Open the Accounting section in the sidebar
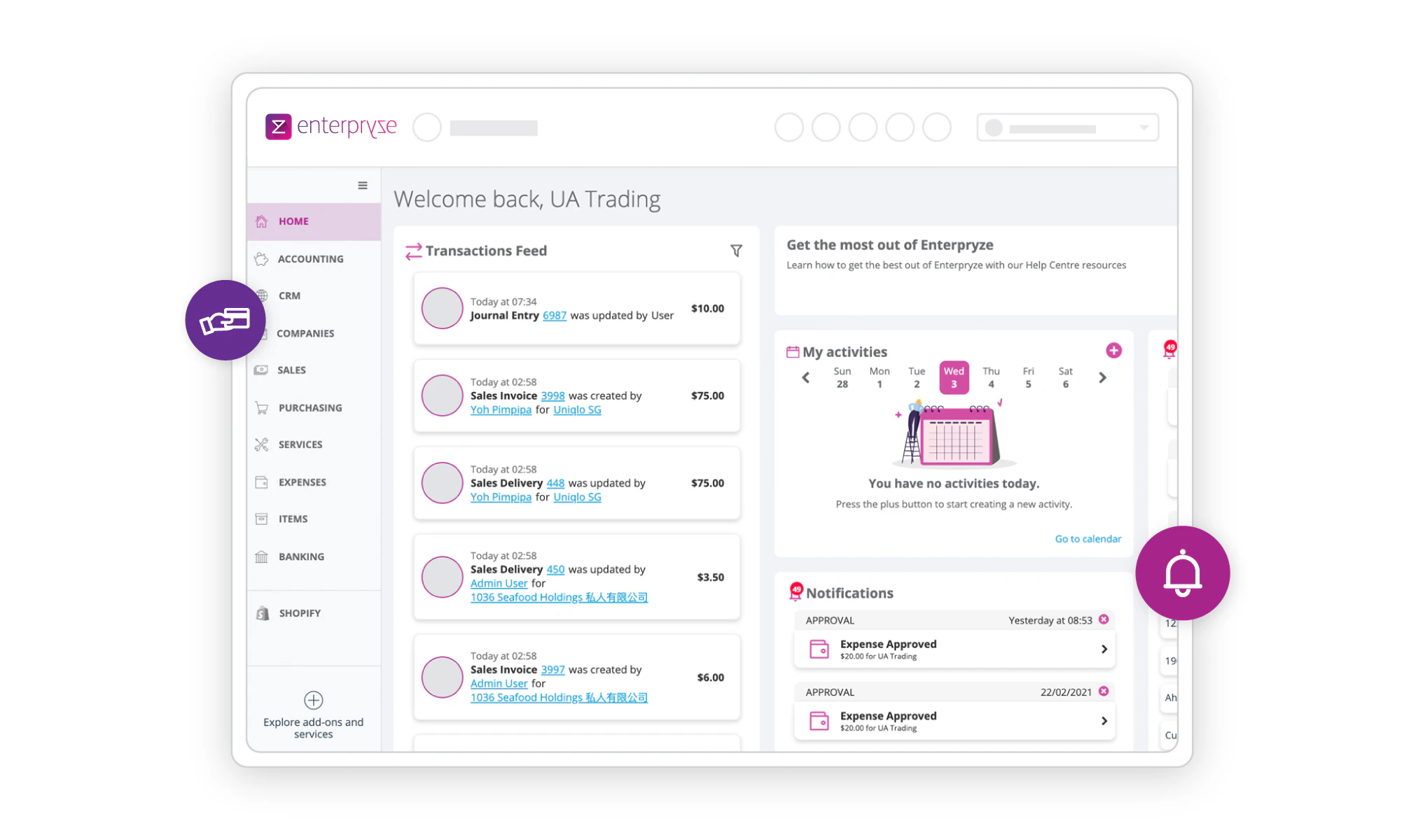This screenshot has height=840, width=1423. point(310,258)
